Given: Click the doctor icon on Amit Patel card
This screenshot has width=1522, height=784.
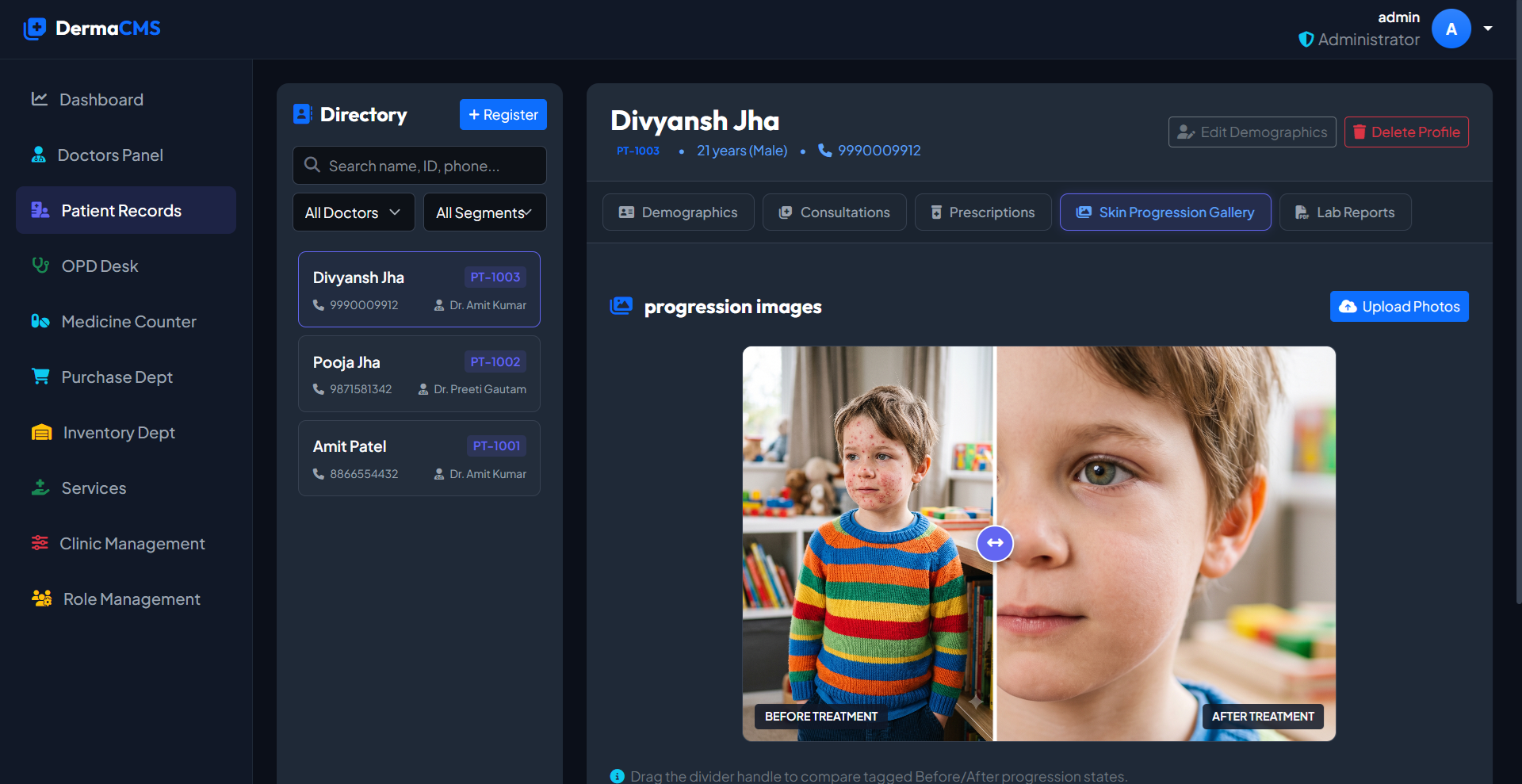Looking at the screenshot, I should pyautogui.click(x=439, y=474).
